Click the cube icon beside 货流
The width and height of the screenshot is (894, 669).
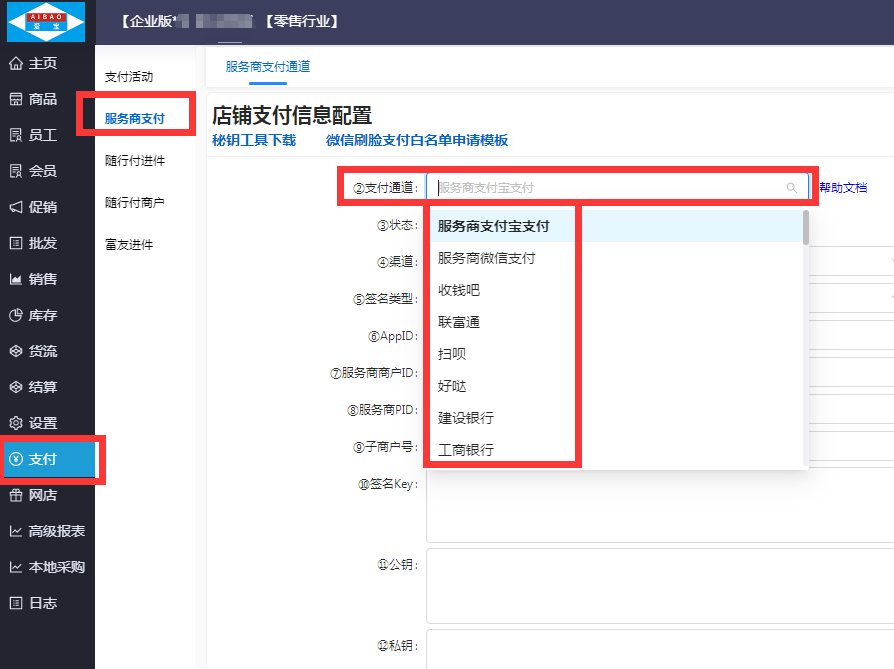click(x=16, y=351)
